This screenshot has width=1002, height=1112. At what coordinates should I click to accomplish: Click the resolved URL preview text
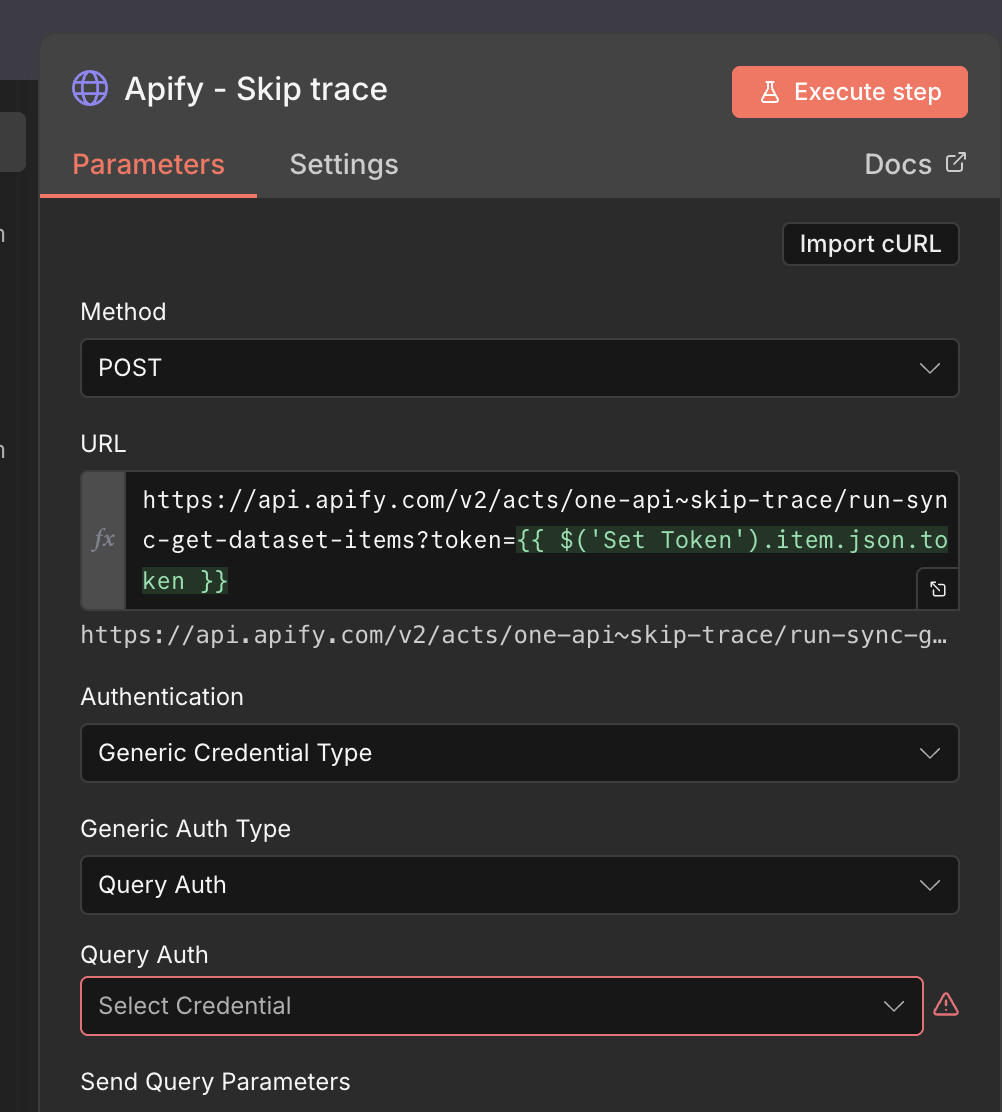(x=514, y=635)
